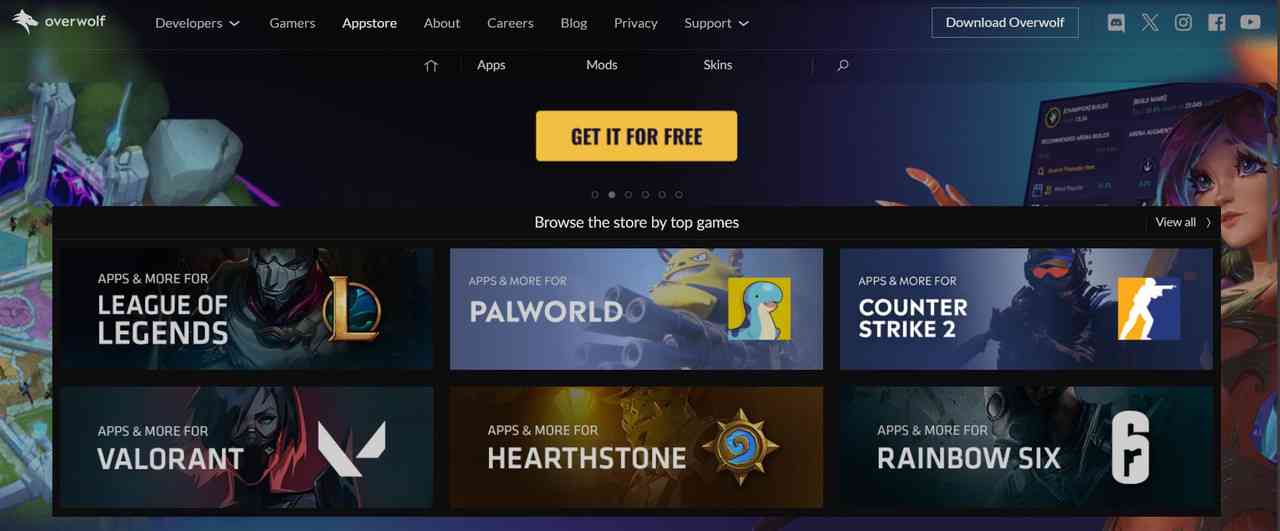
Task: Select the last carousel dot indicator
Action: click(x=679, y=195)
